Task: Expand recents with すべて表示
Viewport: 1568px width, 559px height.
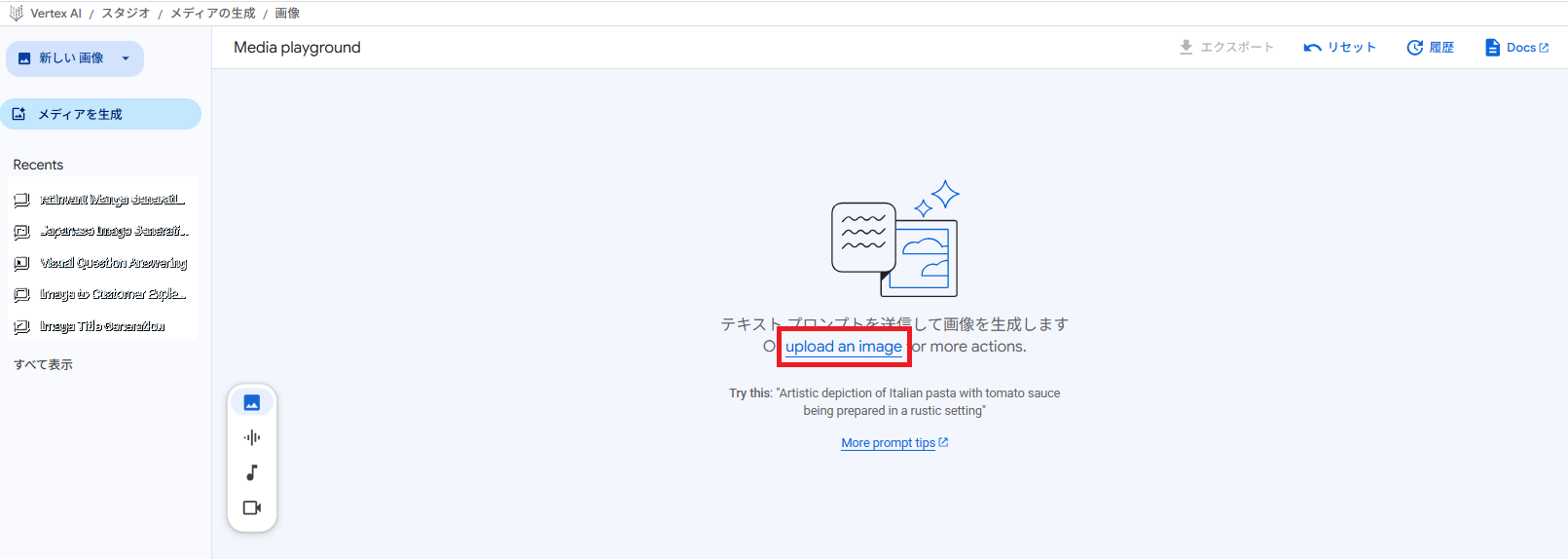Action: click(x=43, y=364)
